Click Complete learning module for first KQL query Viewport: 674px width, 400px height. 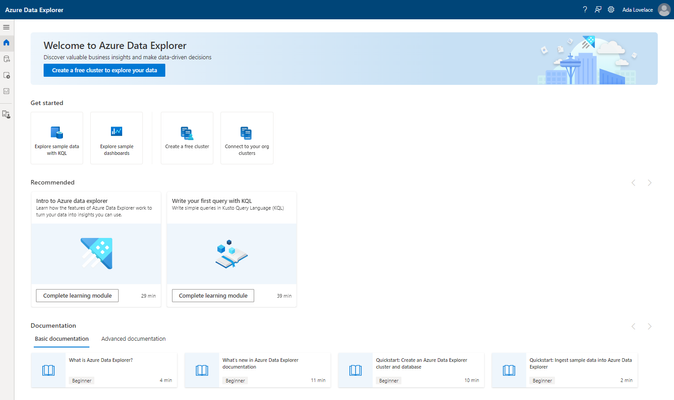coord(213,296)
